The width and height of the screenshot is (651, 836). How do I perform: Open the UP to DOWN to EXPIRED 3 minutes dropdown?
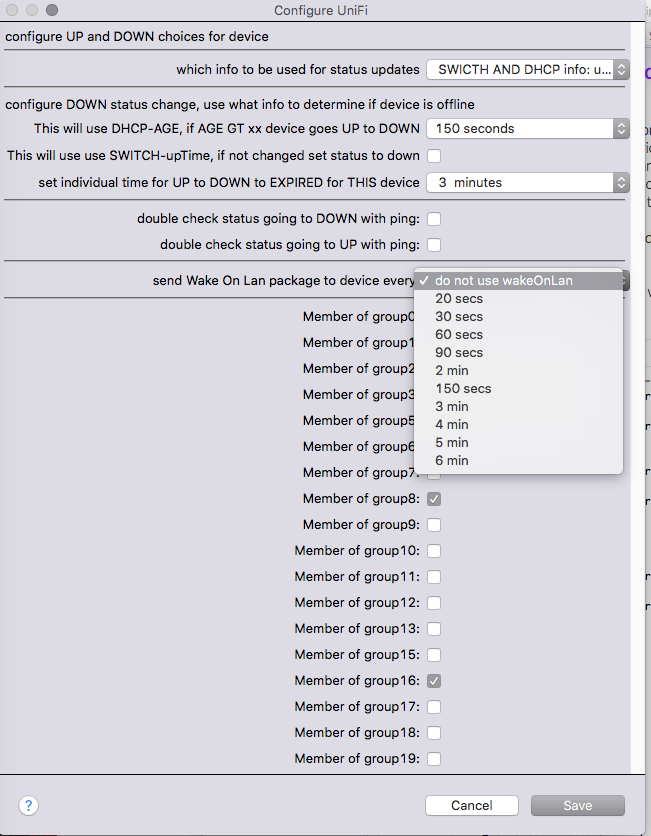[528, 182]
